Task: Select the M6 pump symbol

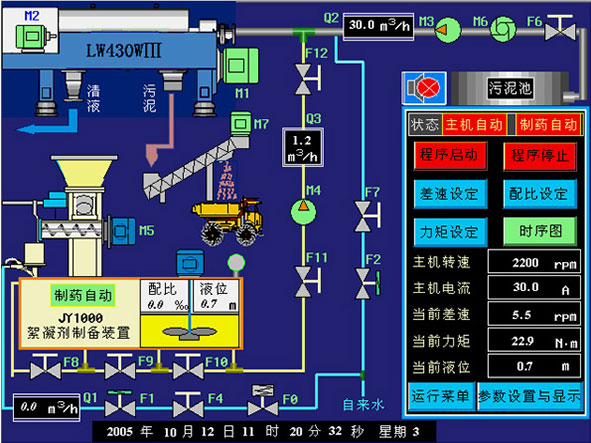Action: (x=503, y=29)
